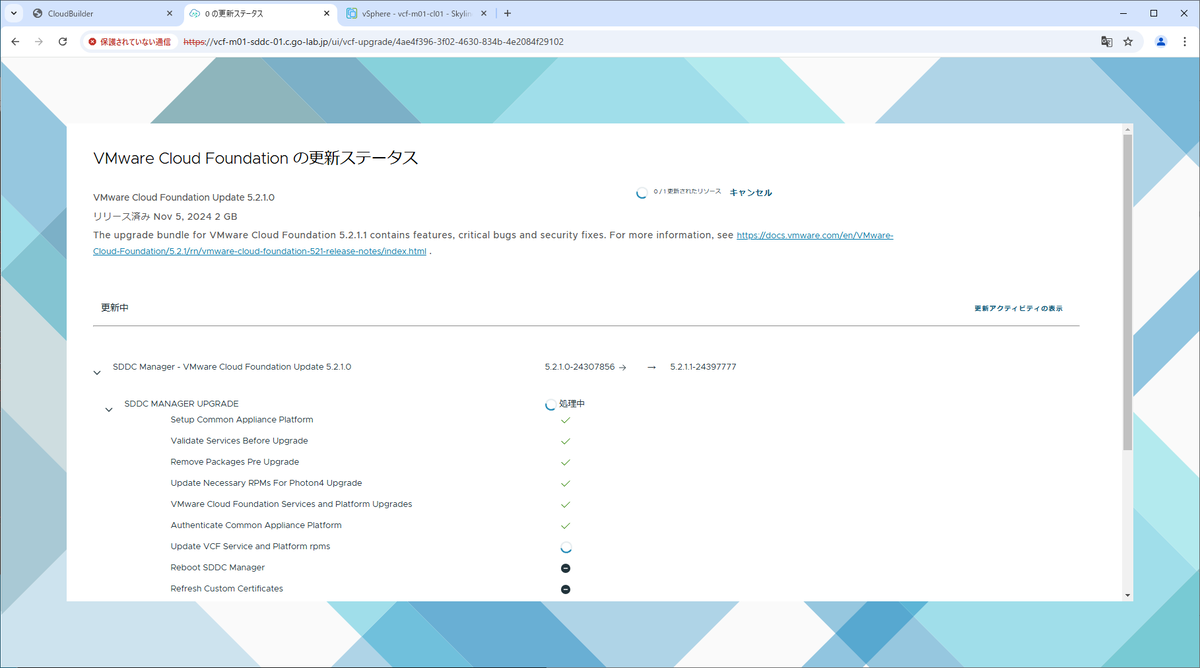
Task: Click 'VMware Cloud Foundation の更新ステータス' heading
Action: pos(255,158)
